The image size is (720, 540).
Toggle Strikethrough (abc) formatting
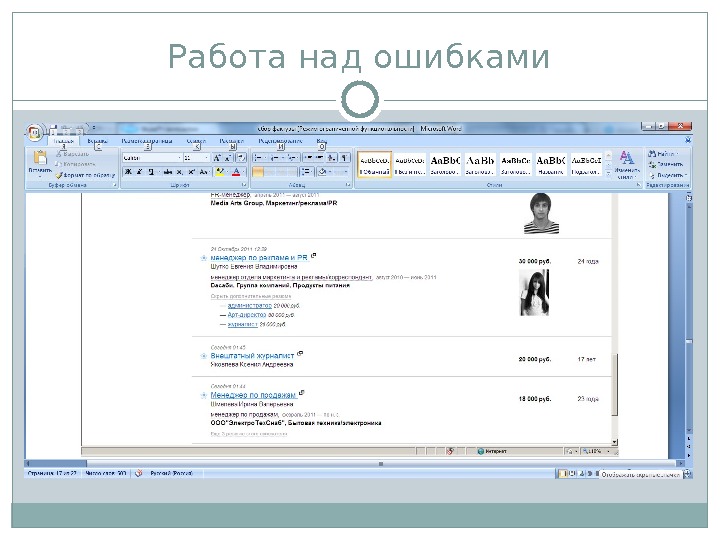(168, 172)
